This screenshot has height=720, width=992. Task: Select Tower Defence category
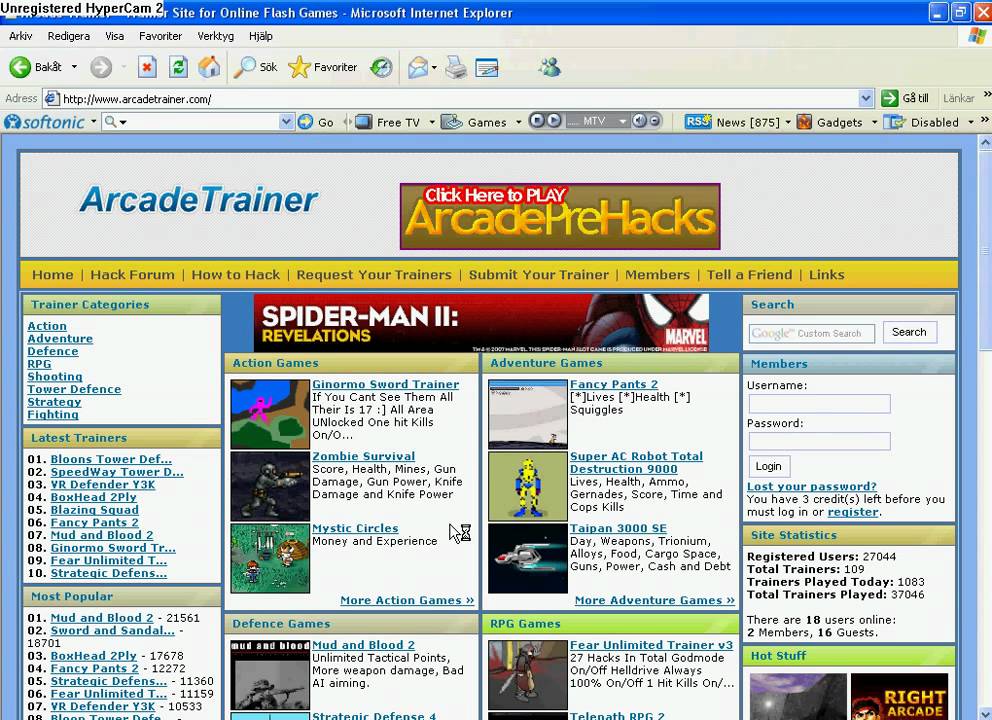pos(74,389)
